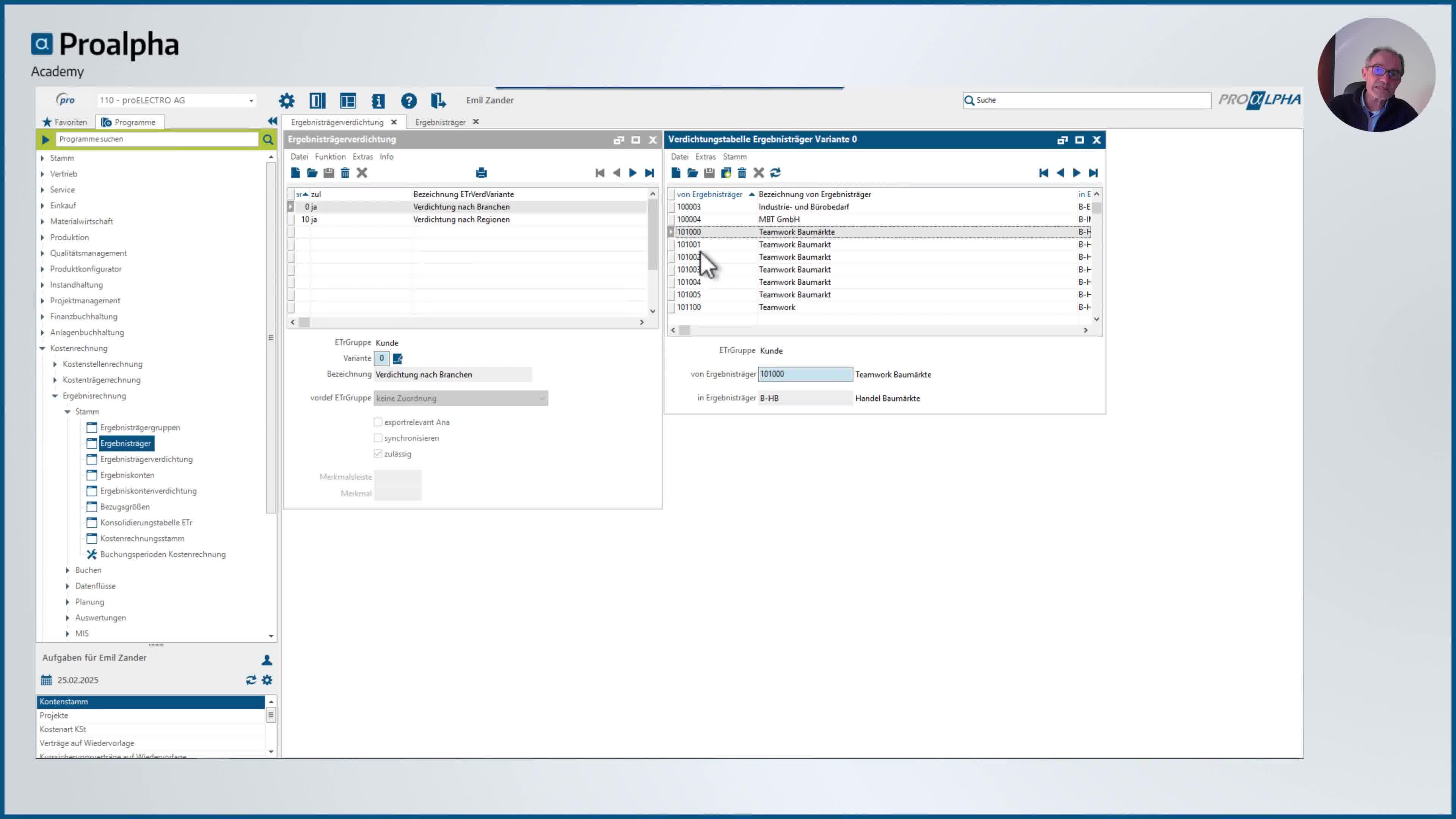Collapse the Kostenrechnung tree node
The height and width of the screenshot is (819, 1456).
(43, 348)
